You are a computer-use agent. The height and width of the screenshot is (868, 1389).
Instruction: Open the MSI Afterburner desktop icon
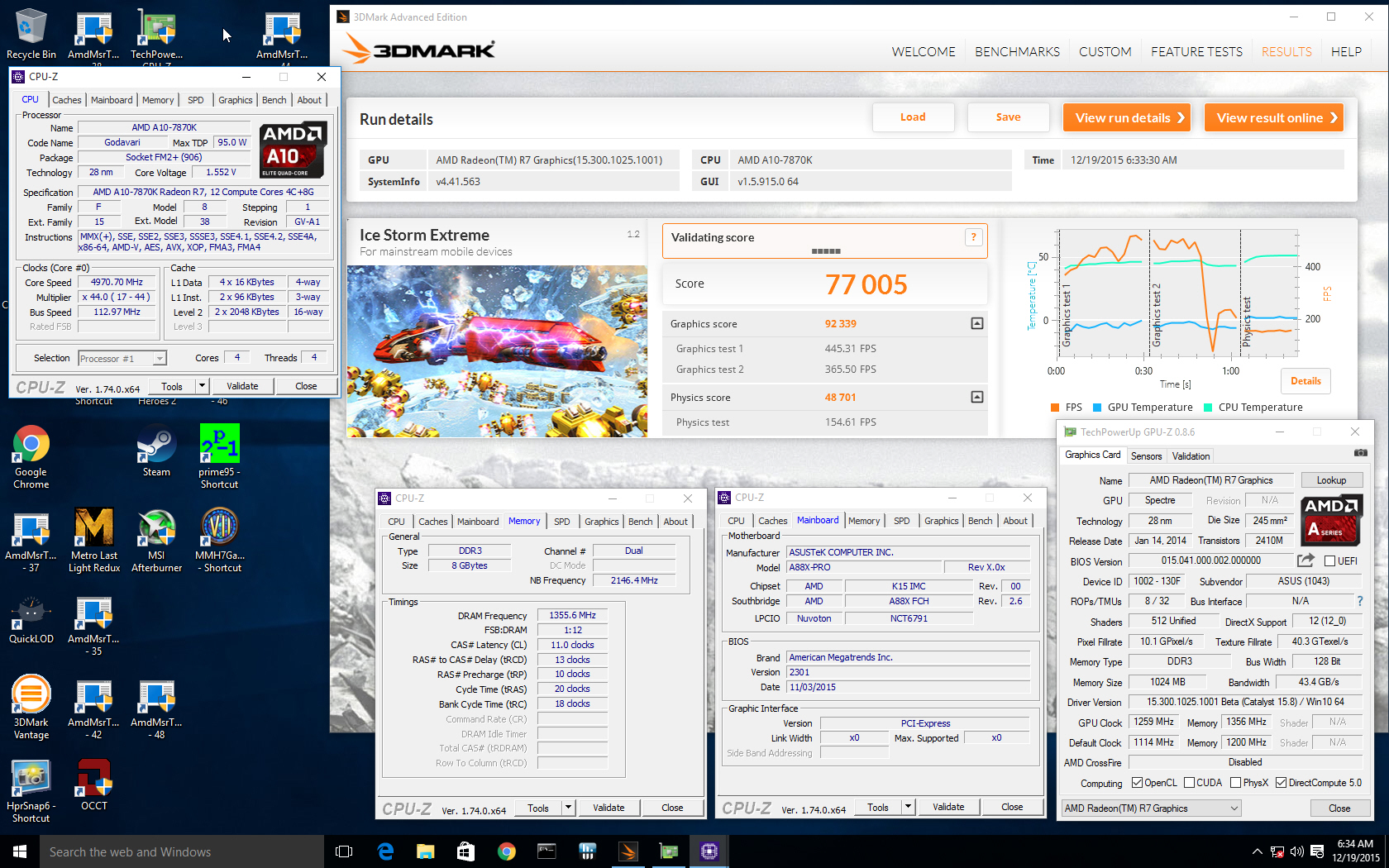coord(156,541)
